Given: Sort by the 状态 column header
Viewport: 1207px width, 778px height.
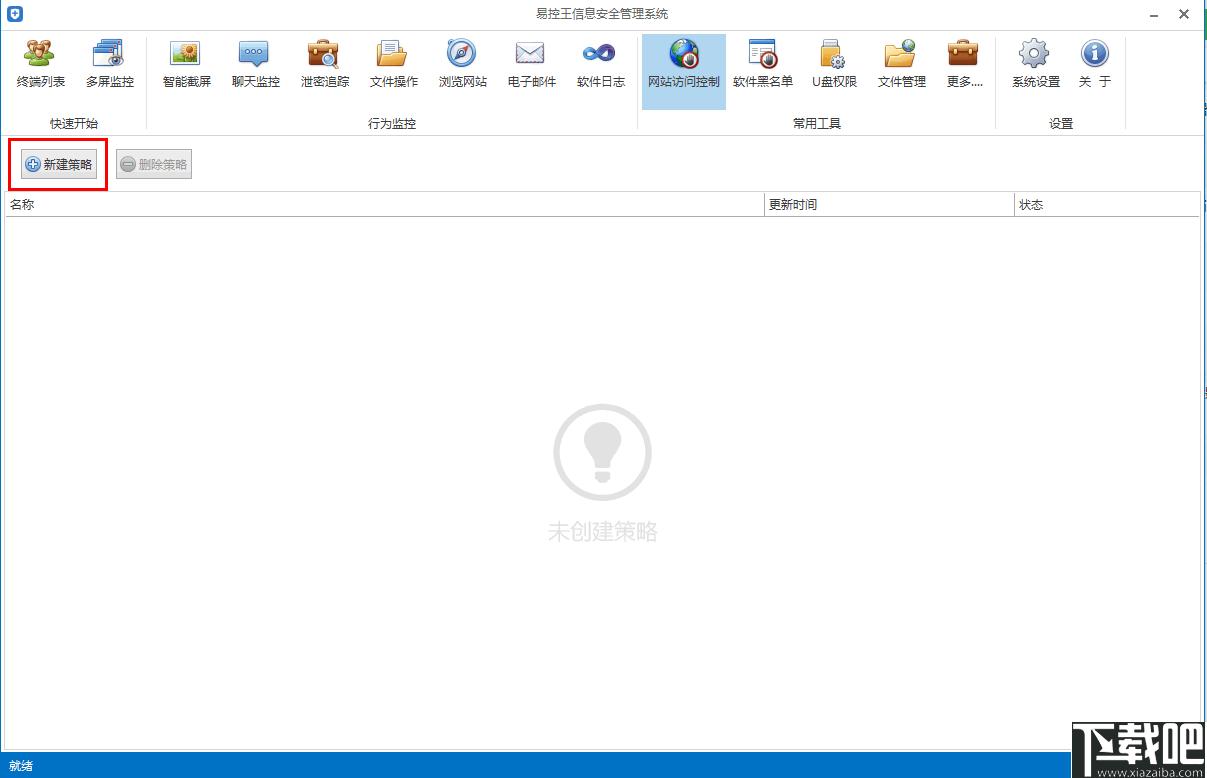Looking at the screenshot, I should [x=1107, y=204].
